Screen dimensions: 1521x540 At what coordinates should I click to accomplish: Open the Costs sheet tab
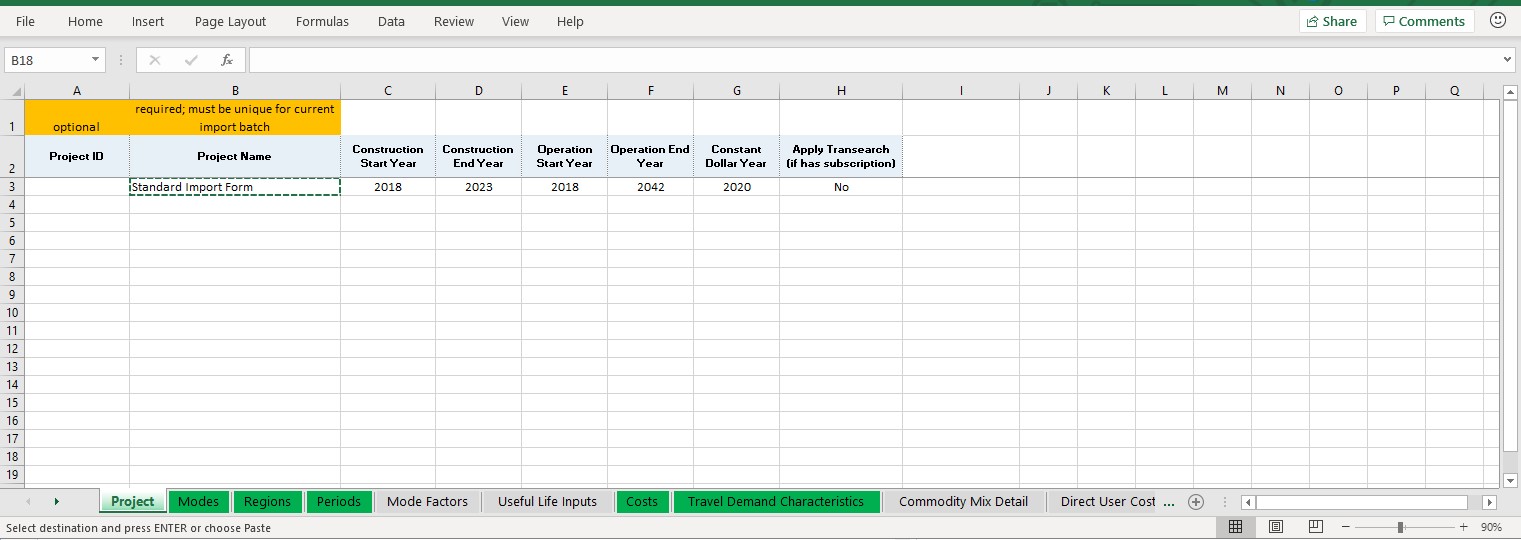[642, 502]
